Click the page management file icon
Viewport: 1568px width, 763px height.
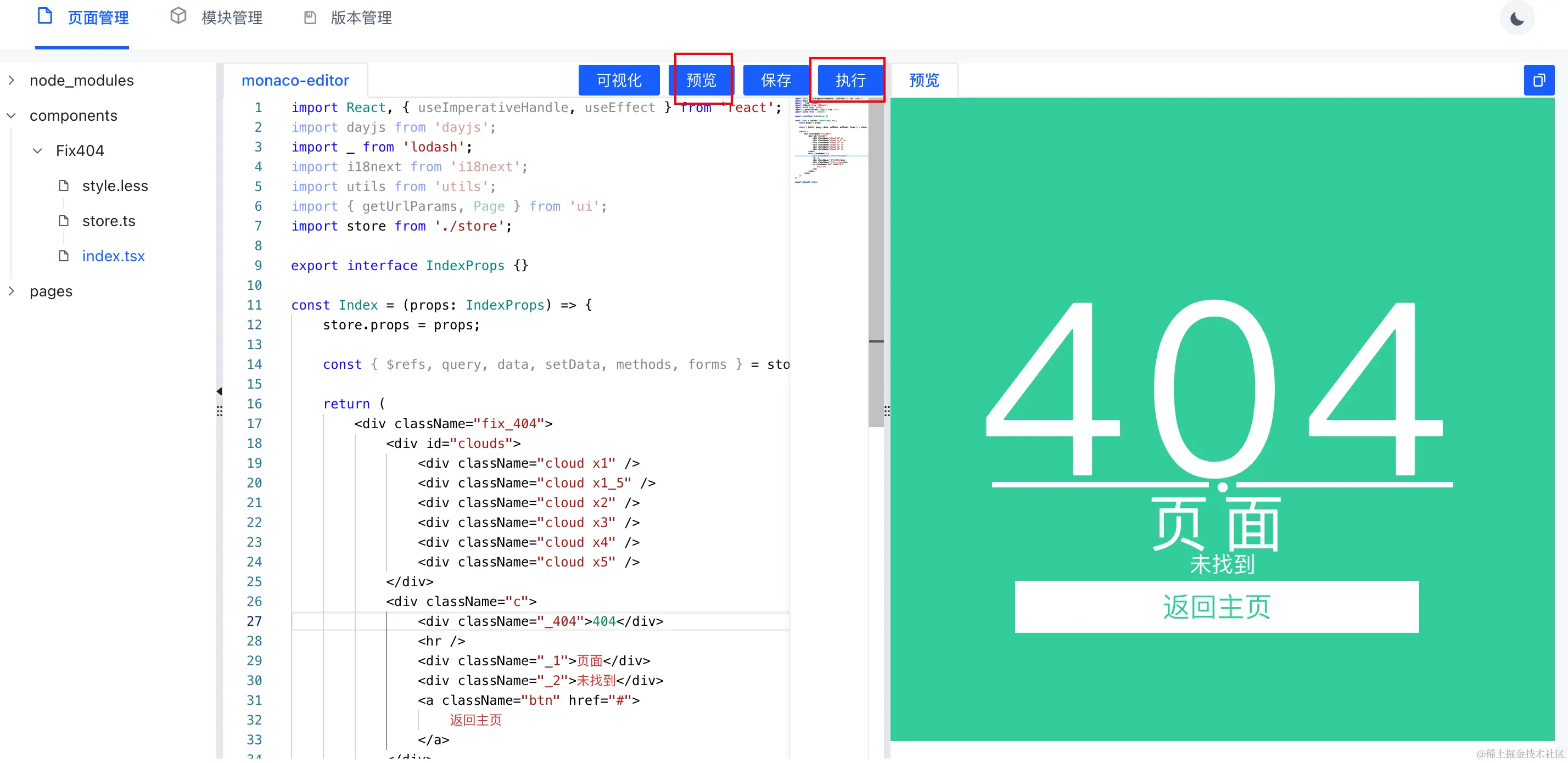[x=44, y=16]
